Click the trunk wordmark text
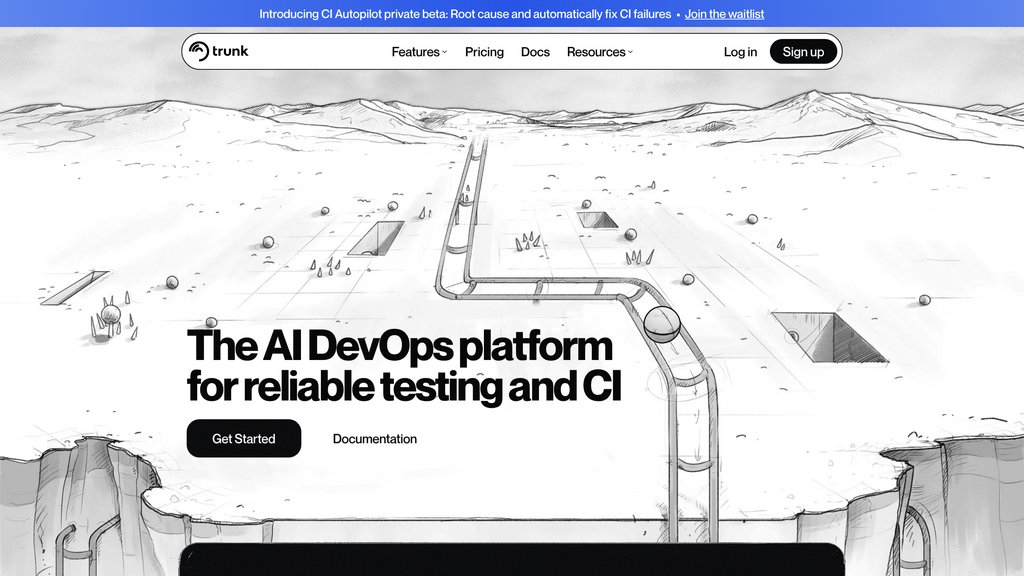 (230, 51)
